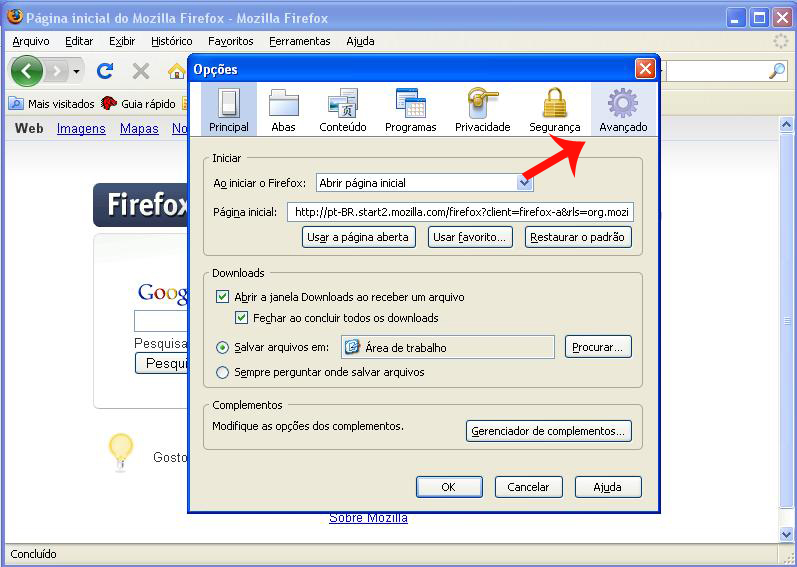Open the Ajuda menu in menu bar
This screenshot has height=567, width=797.
point(360,41)
